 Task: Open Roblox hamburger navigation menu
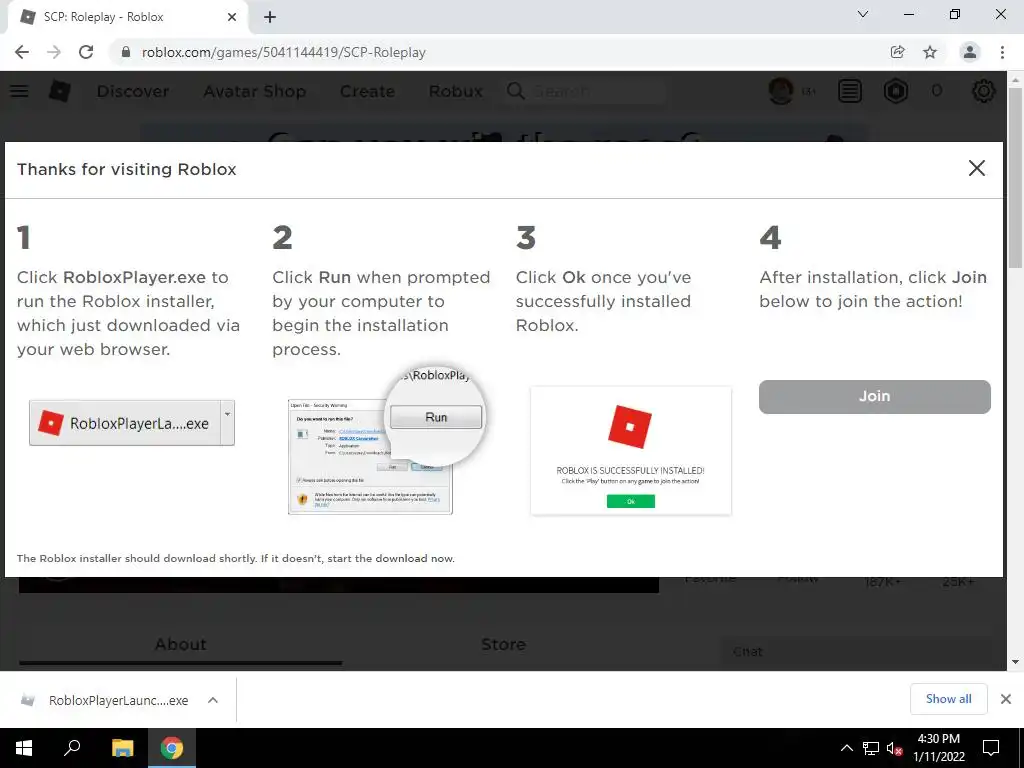(19, 91)
